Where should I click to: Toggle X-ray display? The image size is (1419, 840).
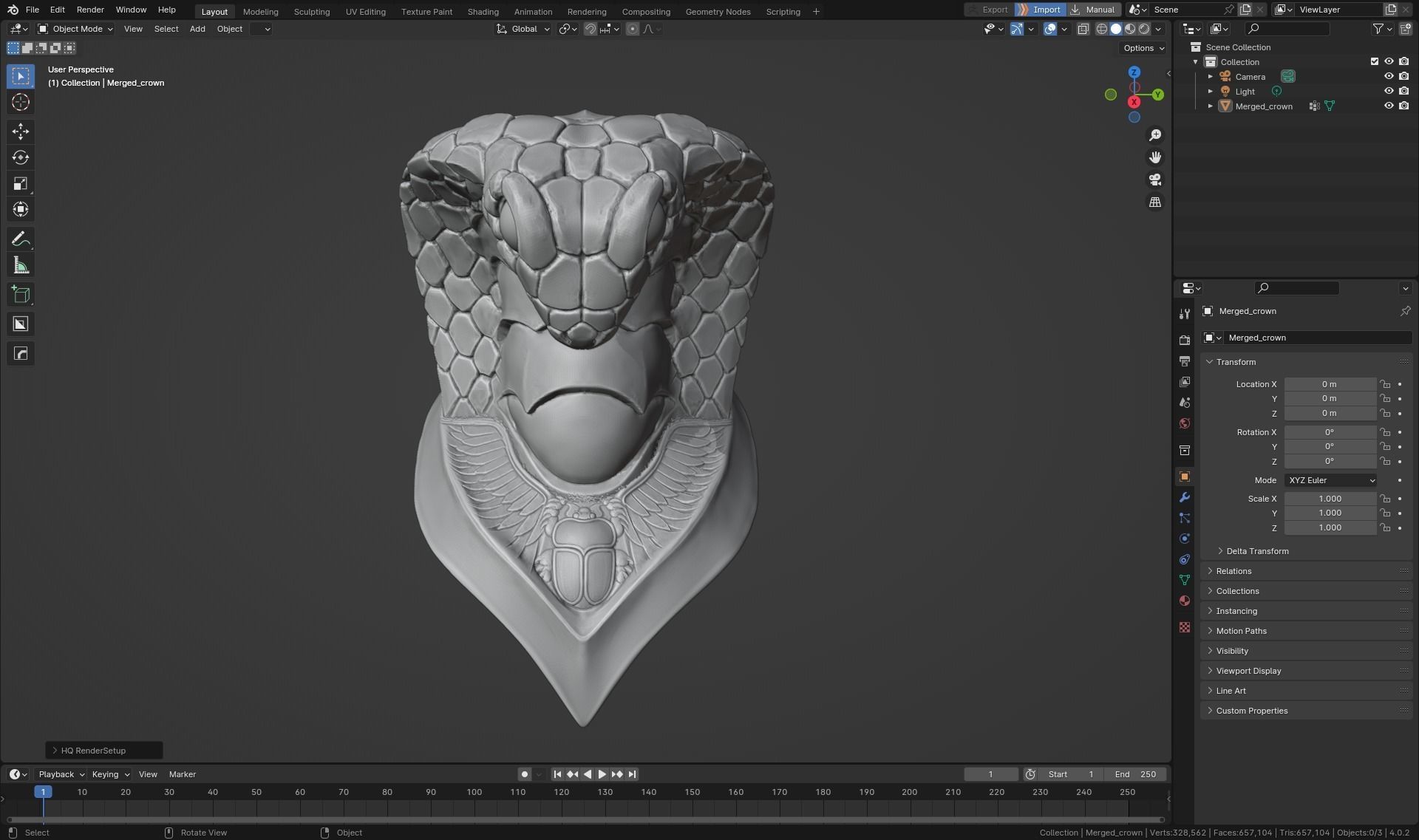1083,29
